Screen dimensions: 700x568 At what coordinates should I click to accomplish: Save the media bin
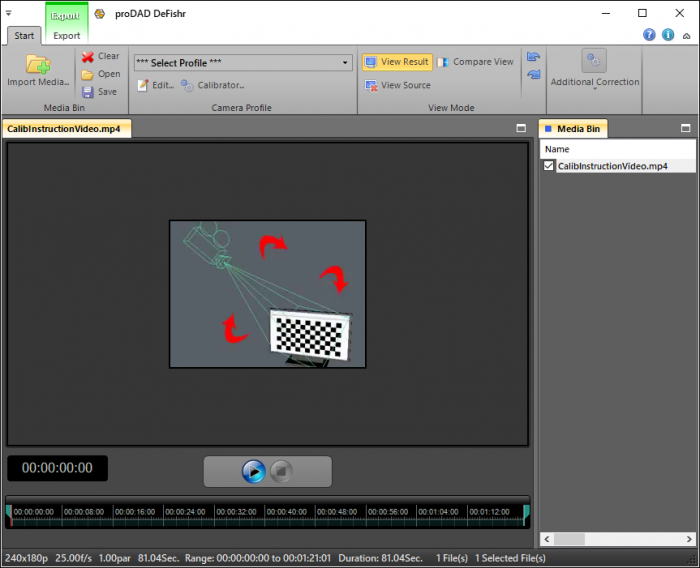[x=100, y=92]
